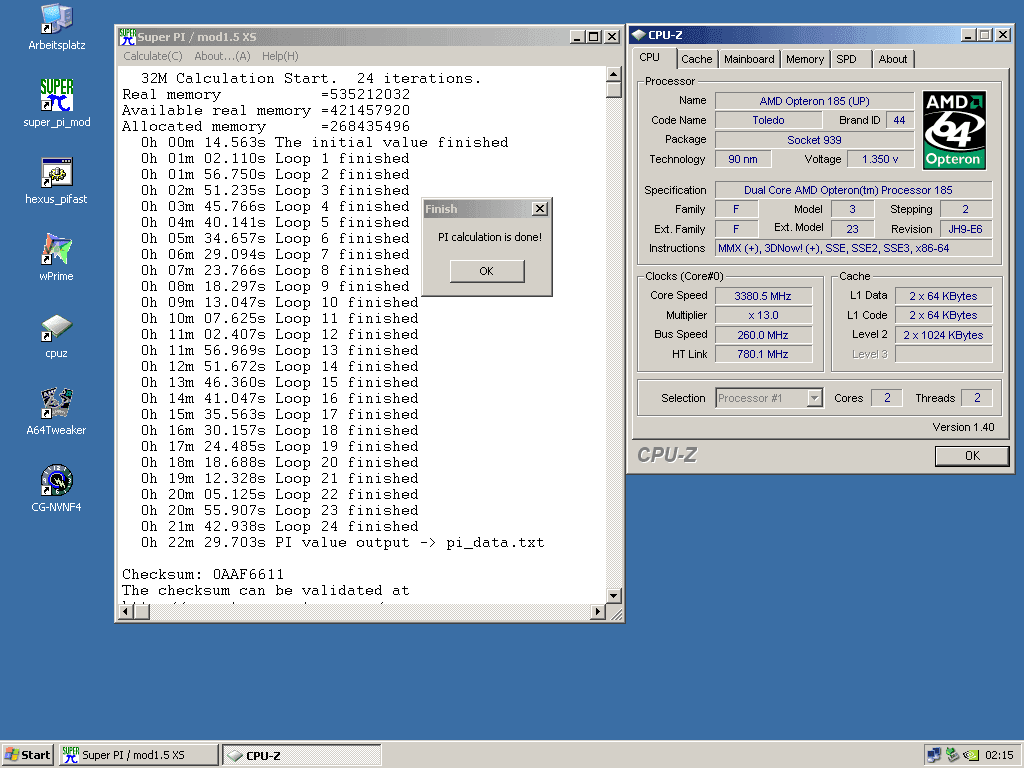Click the network tray icon
The height and width of the screenshot is (770, 1024).
934,755
